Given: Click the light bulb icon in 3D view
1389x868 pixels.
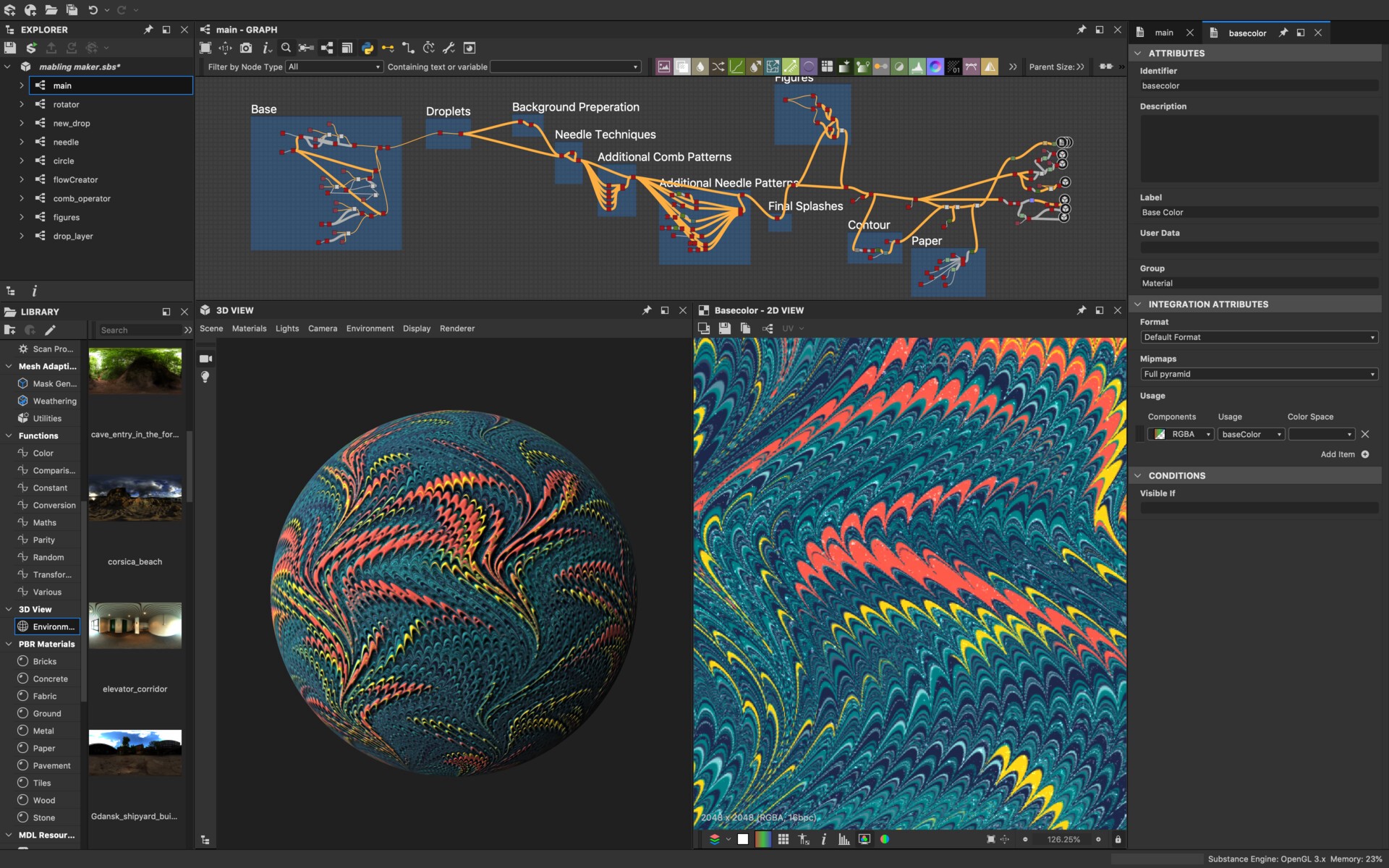Looking at the screenshot, I should 205,377.
